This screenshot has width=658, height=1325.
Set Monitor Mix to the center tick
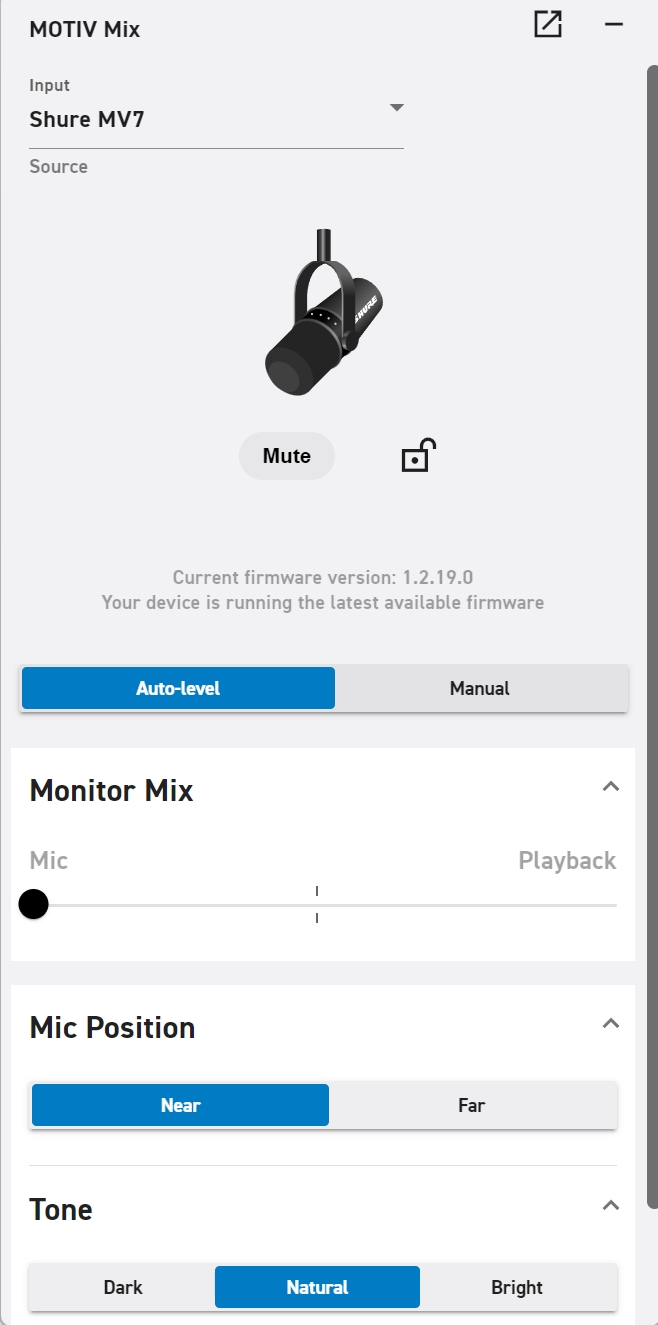tap(317, 904)
